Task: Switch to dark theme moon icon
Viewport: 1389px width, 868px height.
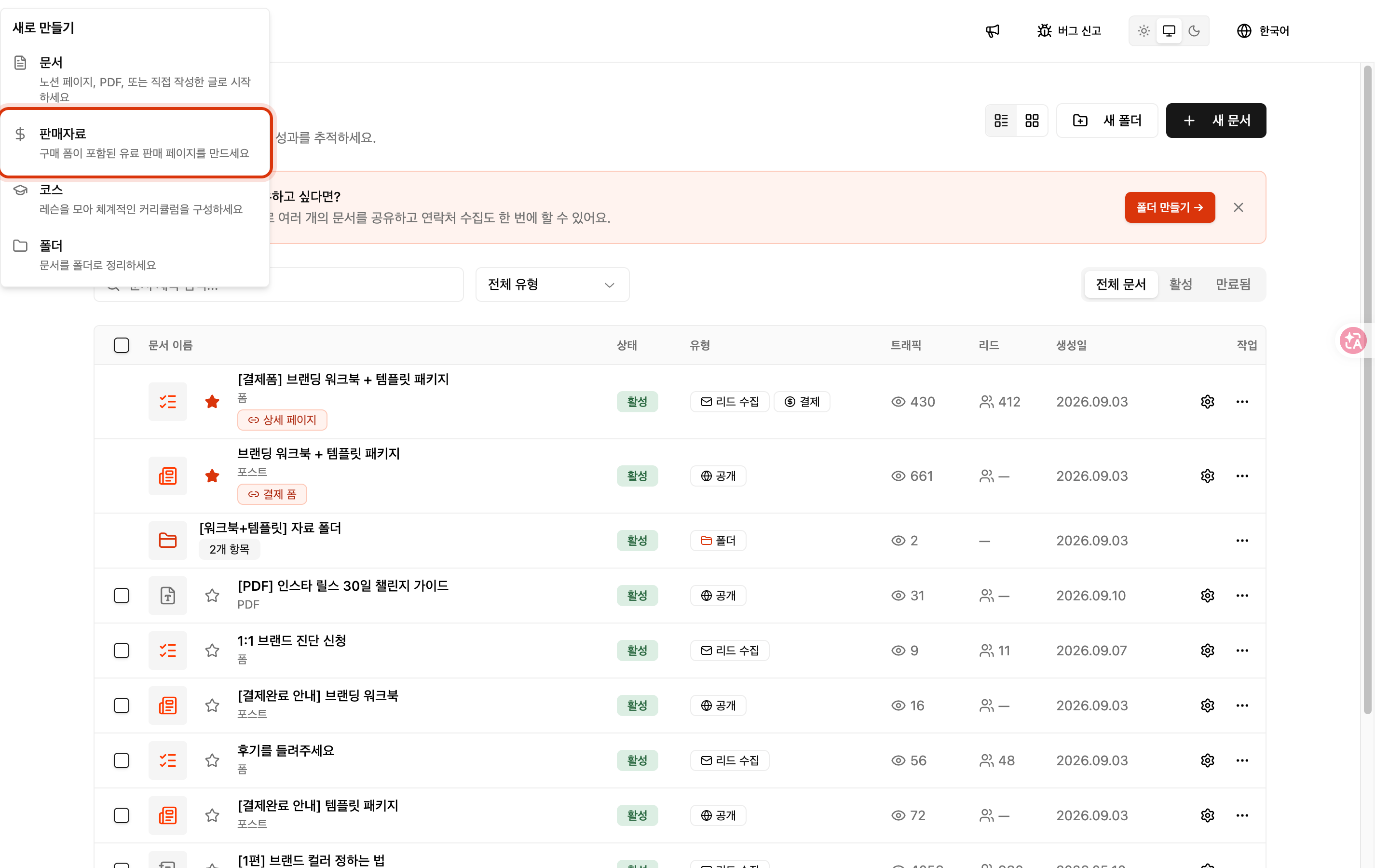Action: [x=1194, y=31]
